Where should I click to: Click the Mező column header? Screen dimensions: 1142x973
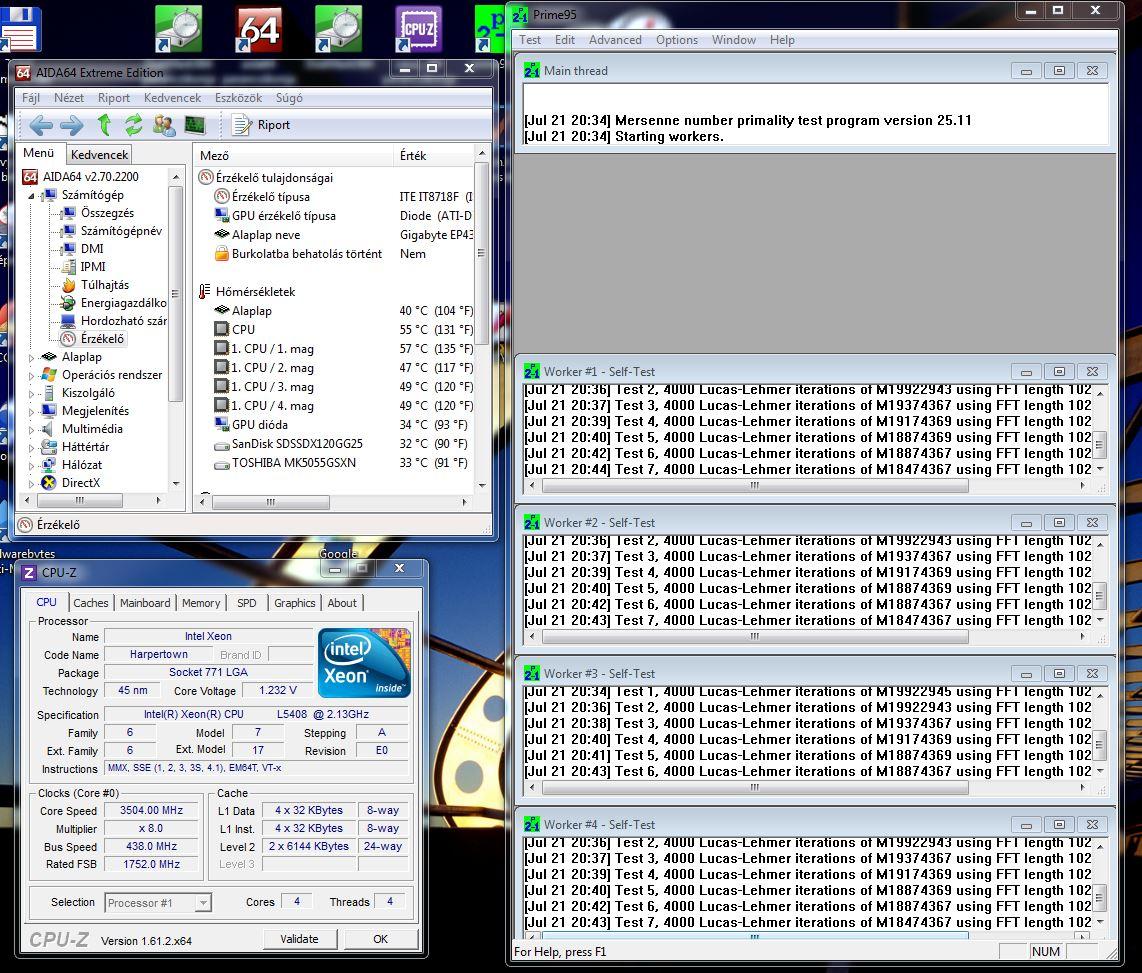(294, 155)
